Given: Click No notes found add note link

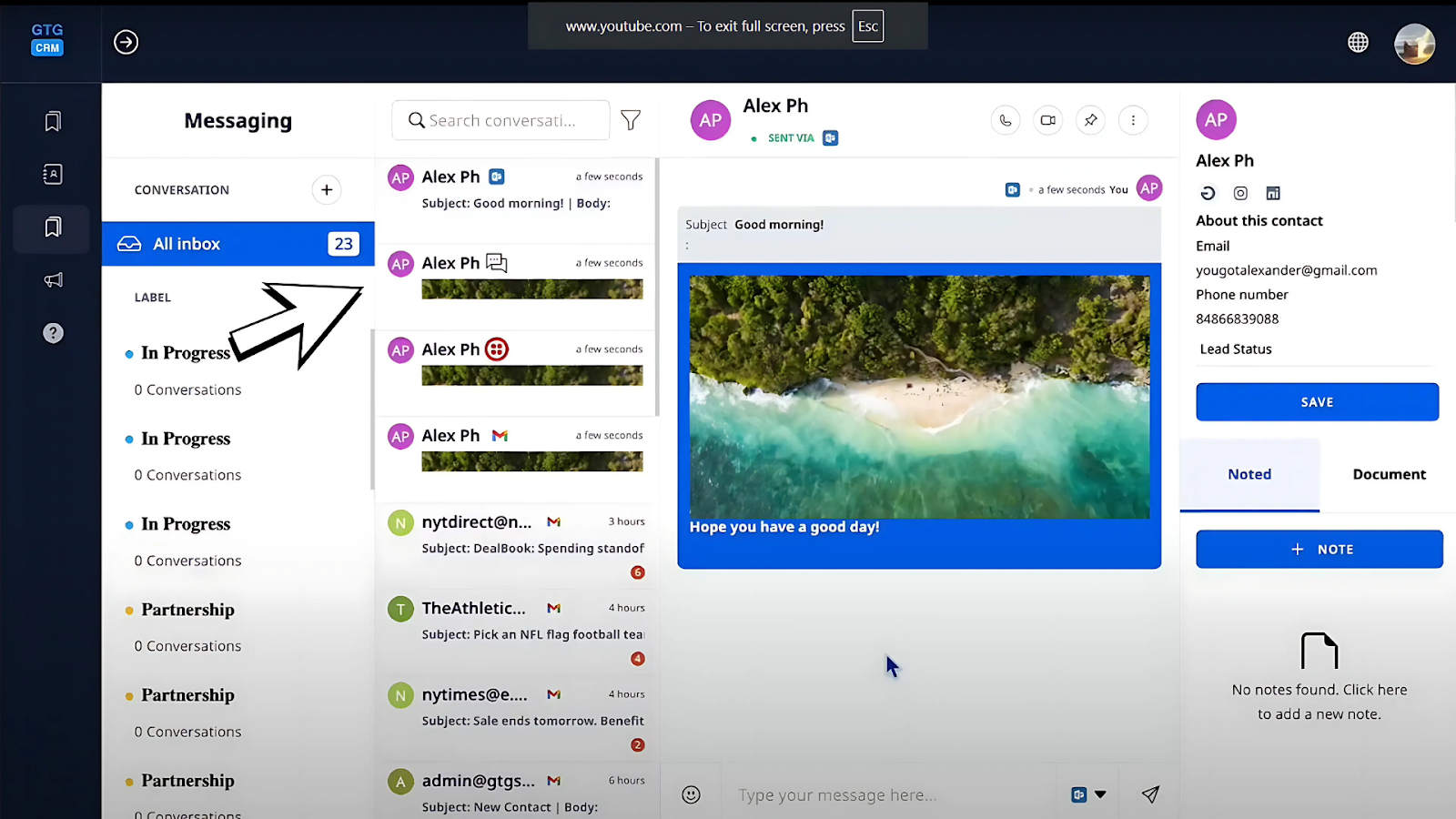Looking at the screenshot, I should (x=1319, y=702).
